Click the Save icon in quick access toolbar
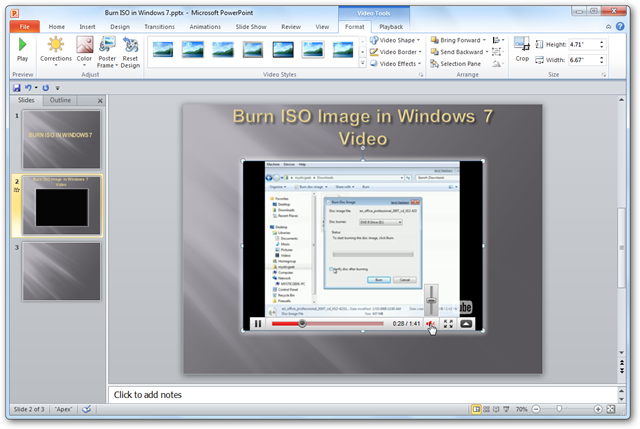 pyautogui.click(x=17, y=88)
